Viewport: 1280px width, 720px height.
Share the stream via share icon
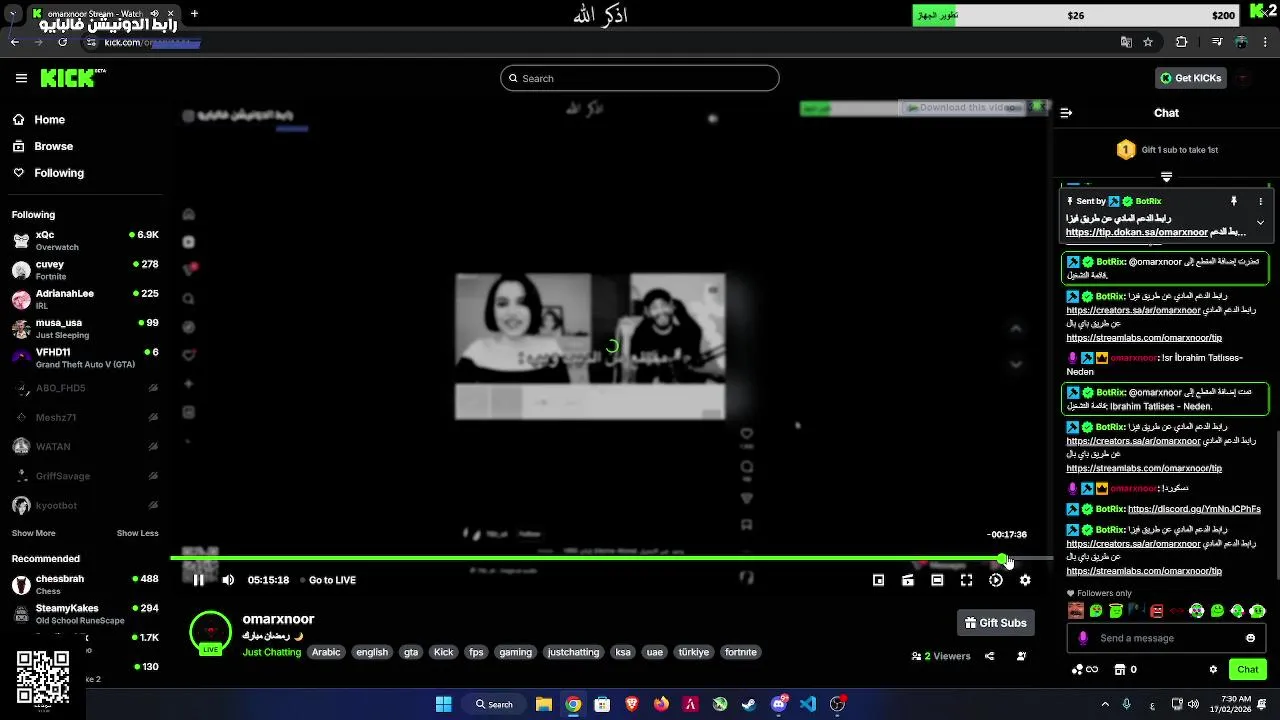click(x=989, y=656)
